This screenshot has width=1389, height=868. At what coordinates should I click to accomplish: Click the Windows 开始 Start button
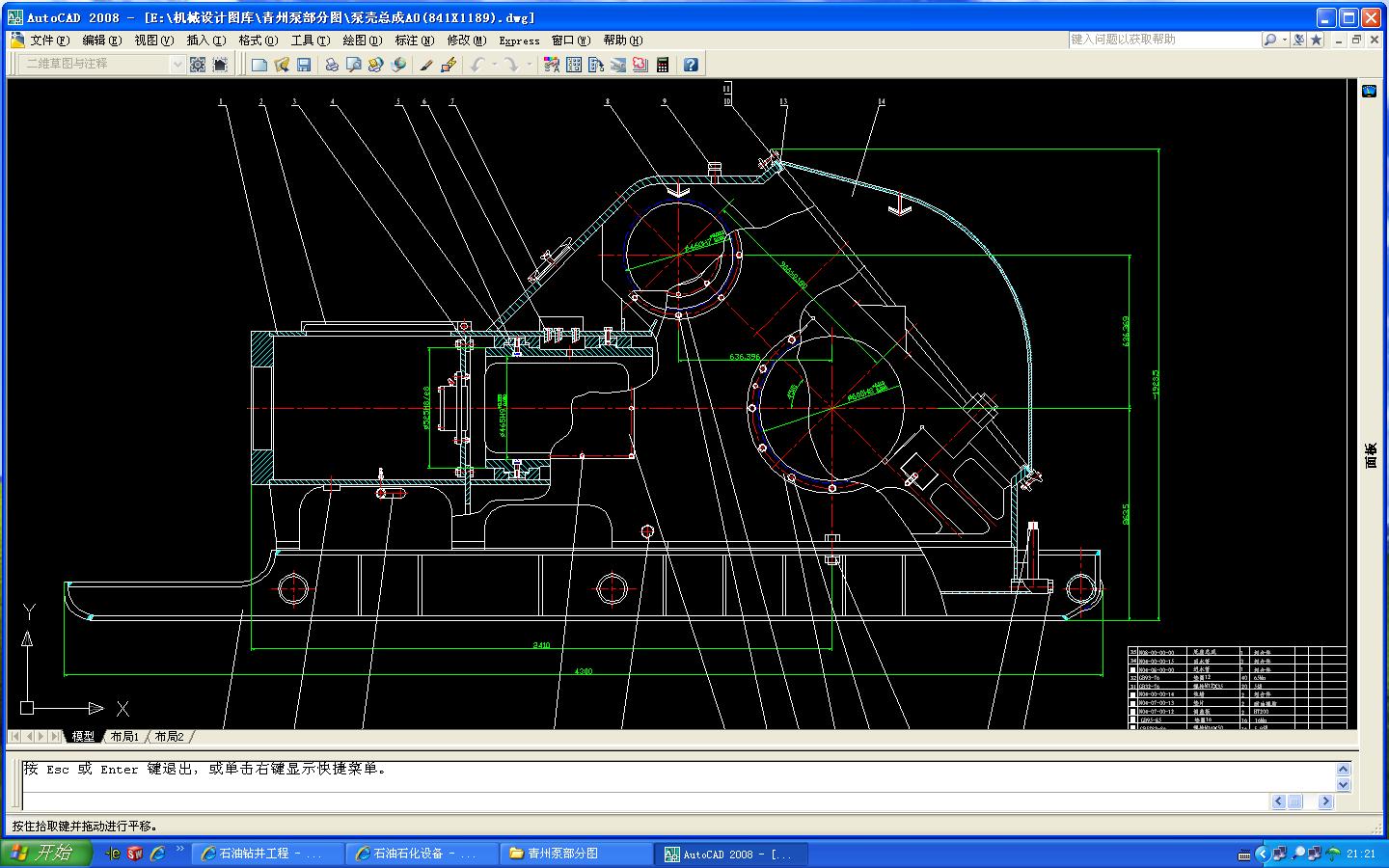(x=46, y=854)
